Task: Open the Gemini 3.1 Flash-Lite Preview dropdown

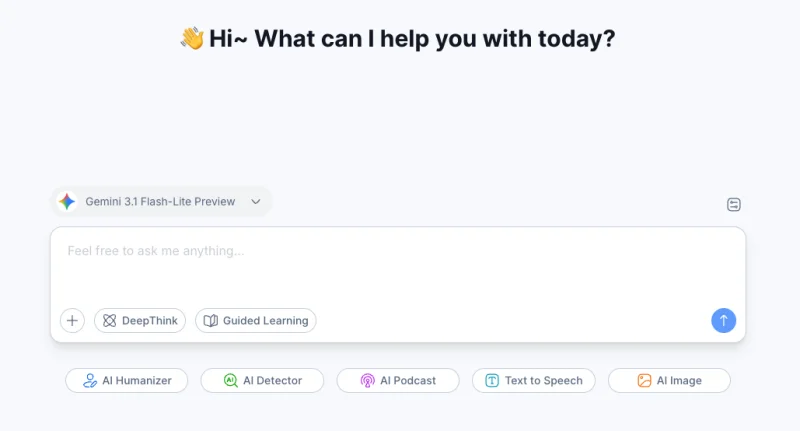Action: [161, 201]
